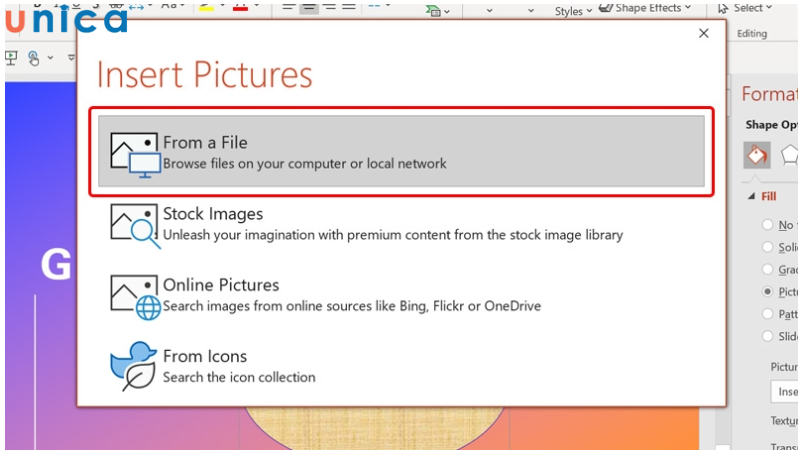Select the No fill radio button
This screenshot has width=800, height=450.
[x=767, y=224]
